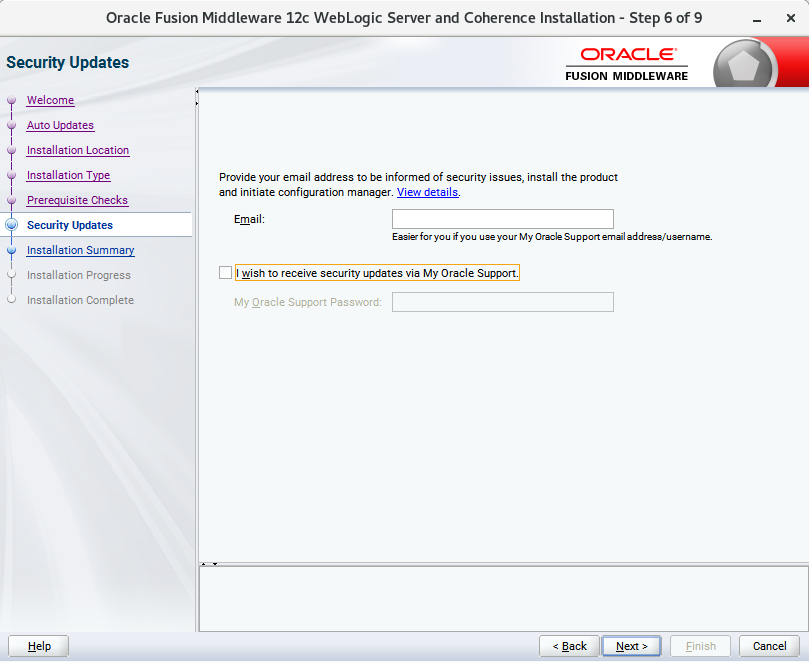Enable receiving security updates via My Oracle Support

225,273
